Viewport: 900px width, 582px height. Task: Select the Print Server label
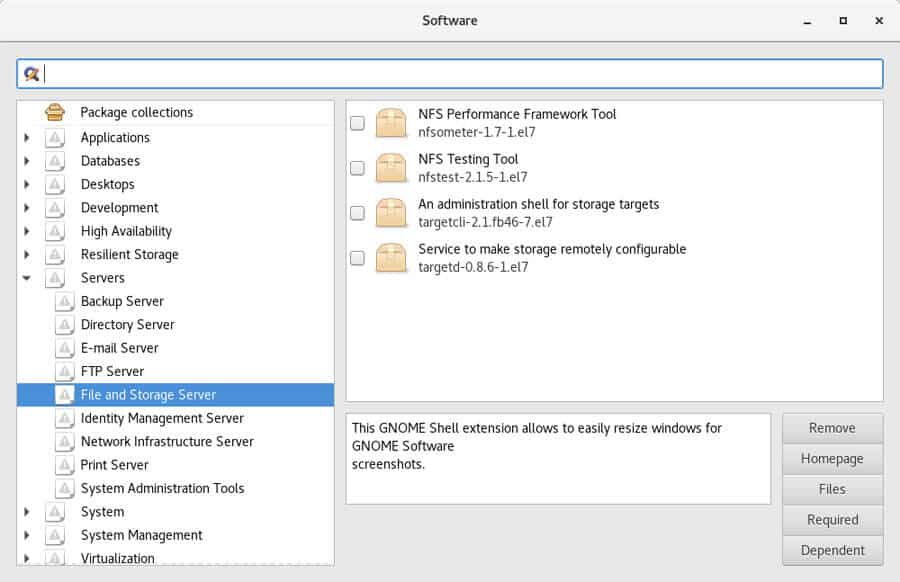[x=114, y=465]
